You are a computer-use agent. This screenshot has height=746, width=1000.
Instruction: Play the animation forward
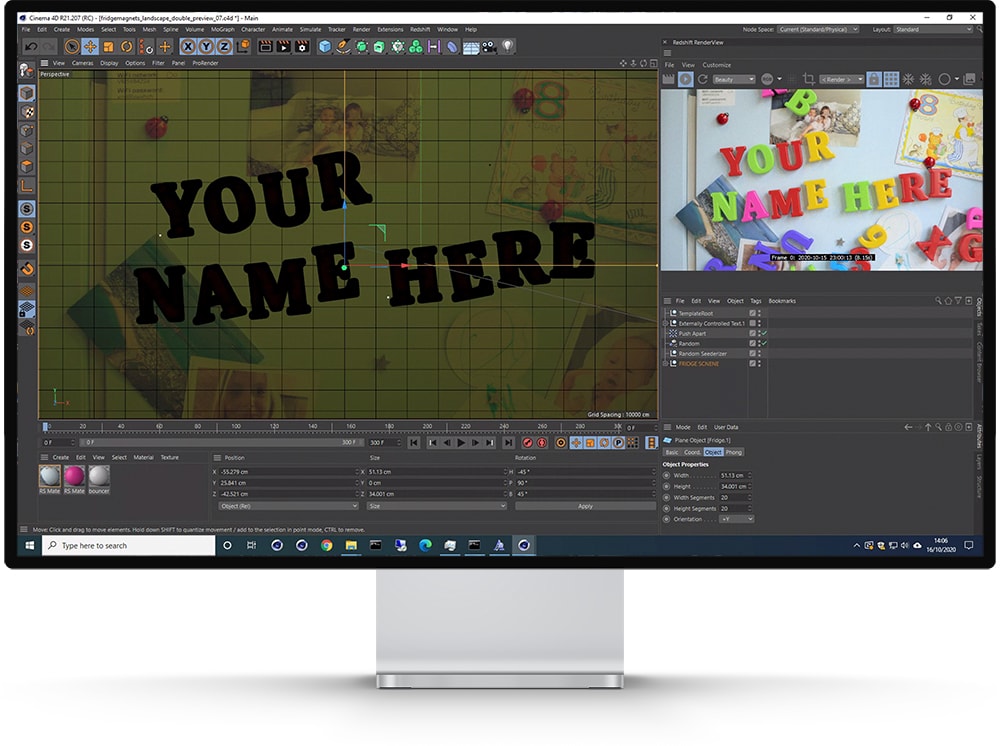pos(461,442)
